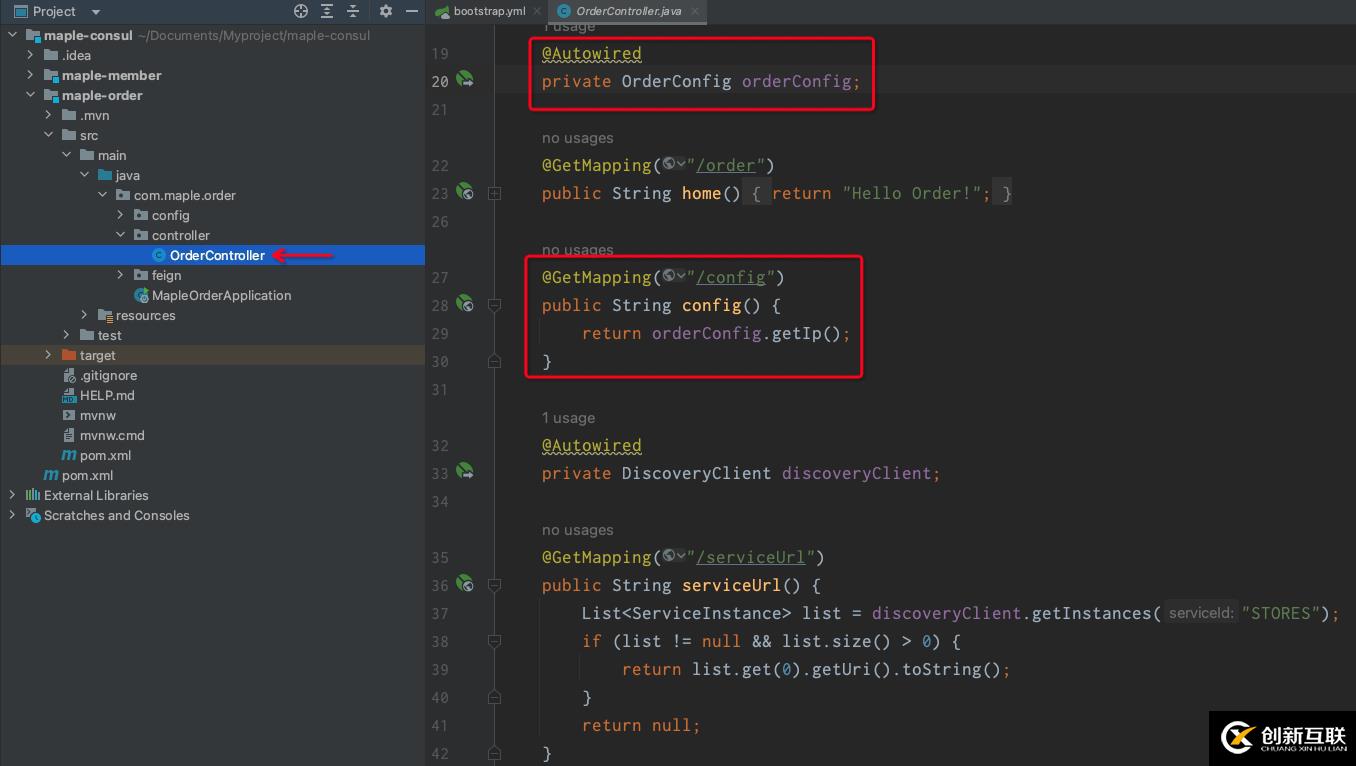Click the Collapse All icon in Project panel
Viewport: 1356px width, 766px height.
click(353, 11)
